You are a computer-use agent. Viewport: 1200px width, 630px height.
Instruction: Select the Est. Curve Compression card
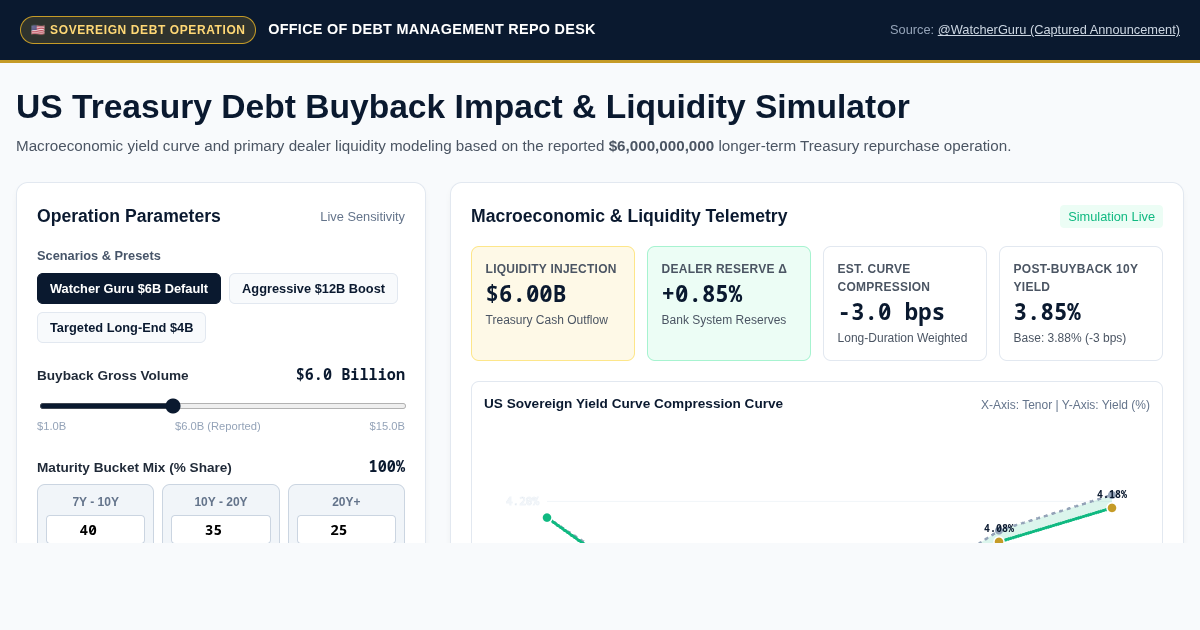905,304
